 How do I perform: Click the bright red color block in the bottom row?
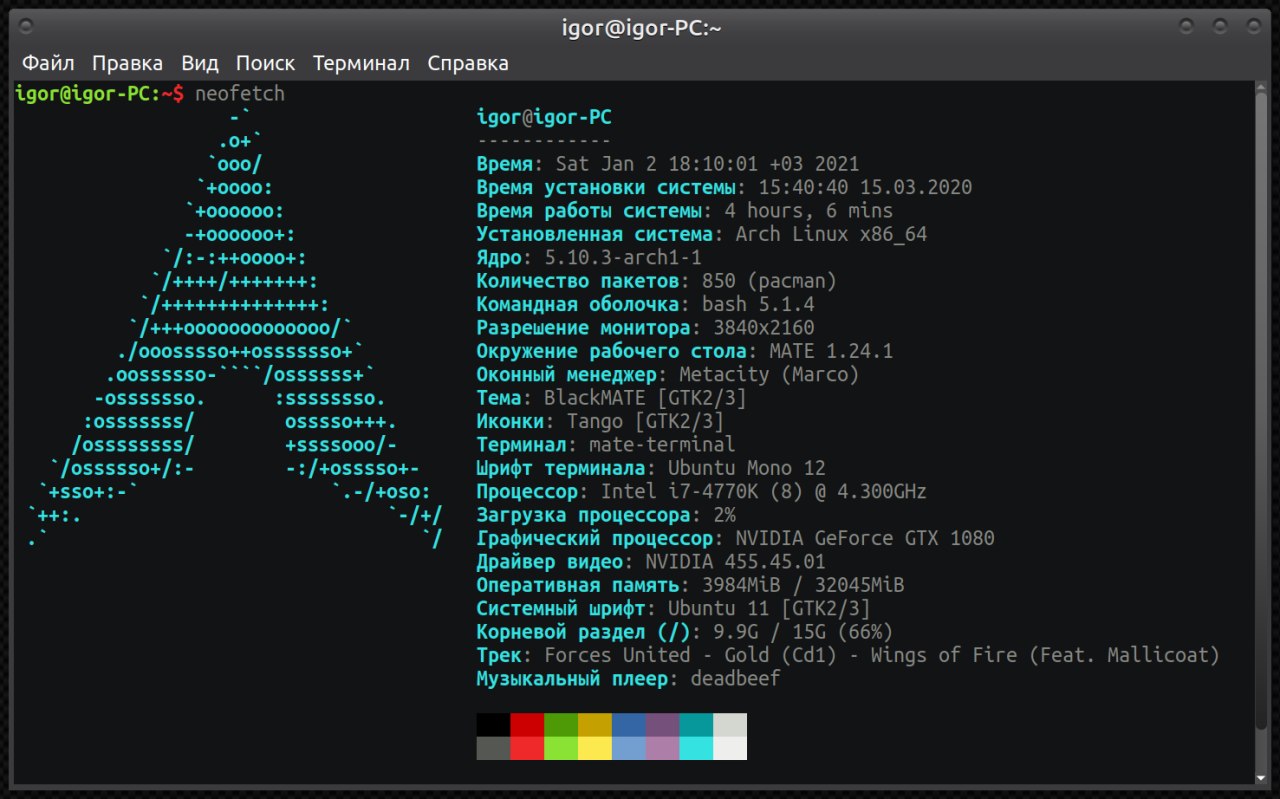click(x=528, y=748)
